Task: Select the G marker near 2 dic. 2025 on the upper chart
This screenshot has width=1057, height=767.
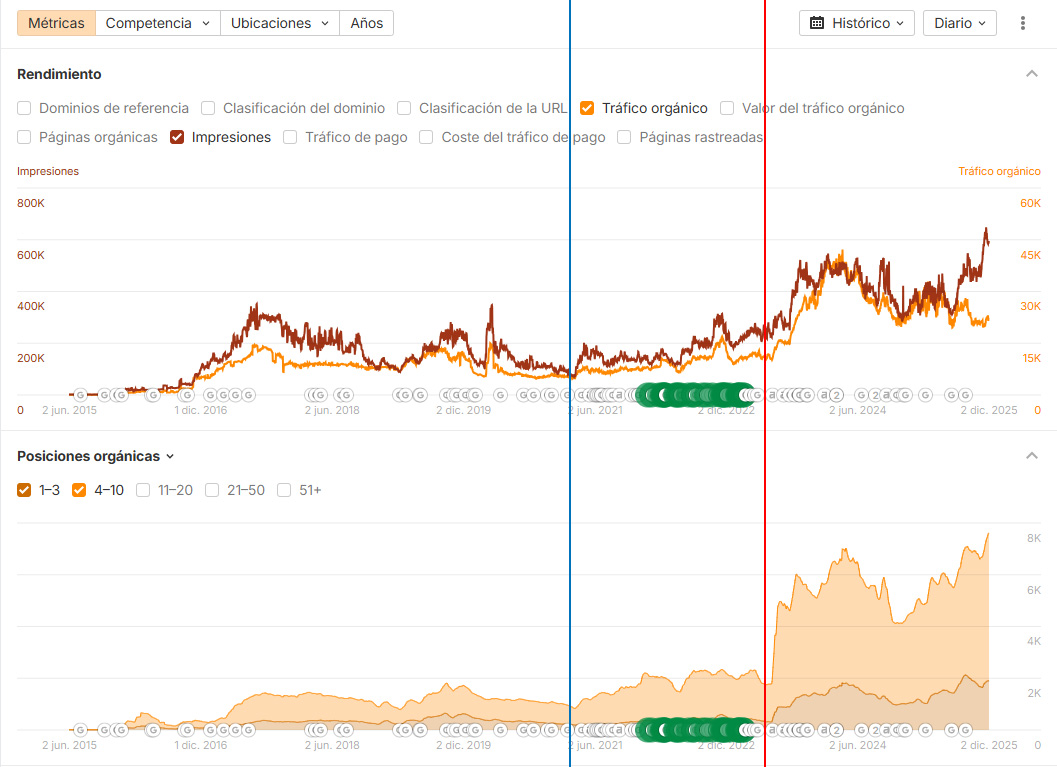Action: click(x=965, y=395)
